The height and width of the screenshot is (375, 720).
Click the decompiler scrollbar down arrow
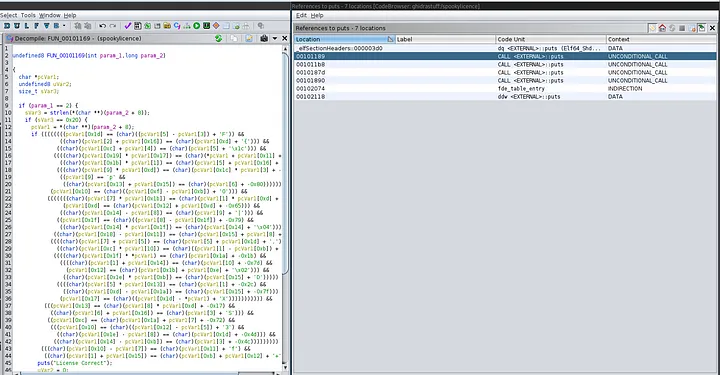285,367
